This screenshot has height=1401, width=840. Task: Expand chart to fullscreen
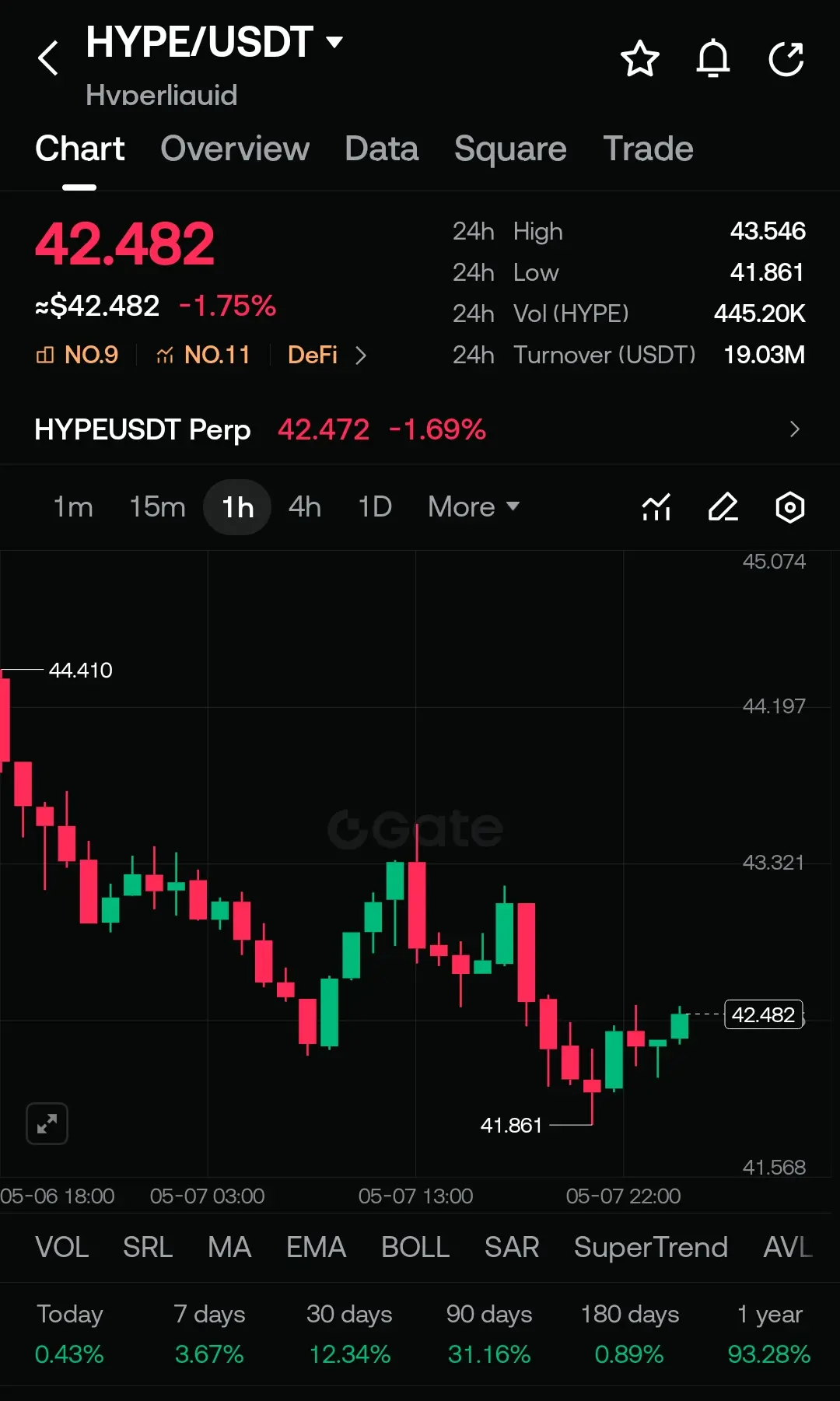(47, 1123)
